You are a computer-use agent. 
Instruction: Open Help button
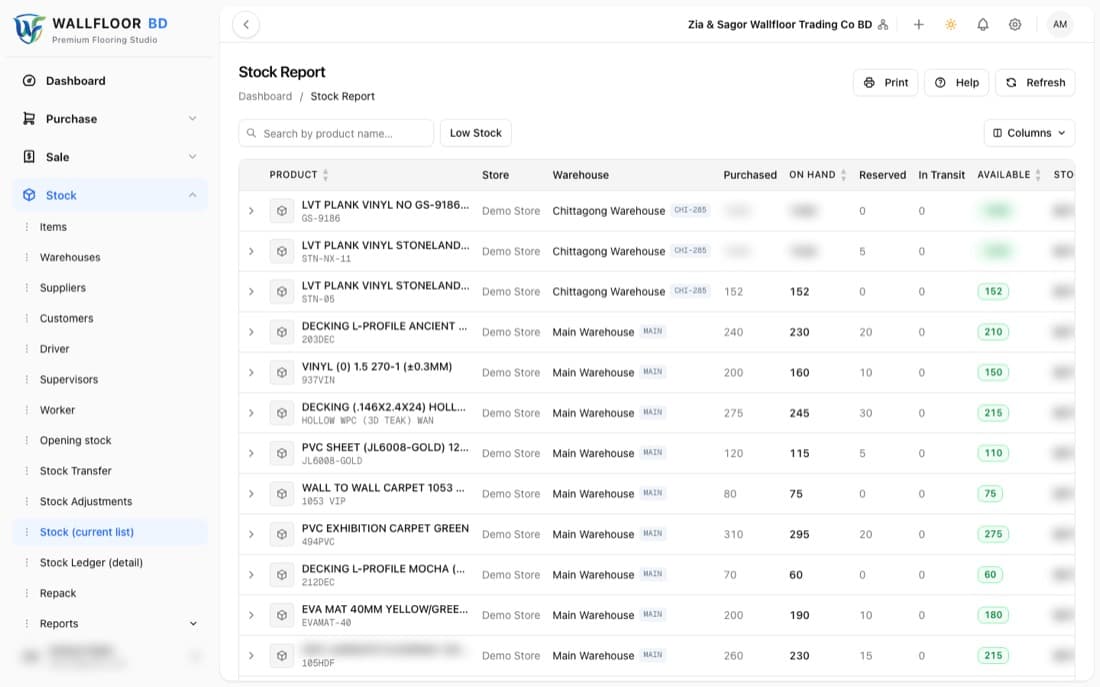956,83
